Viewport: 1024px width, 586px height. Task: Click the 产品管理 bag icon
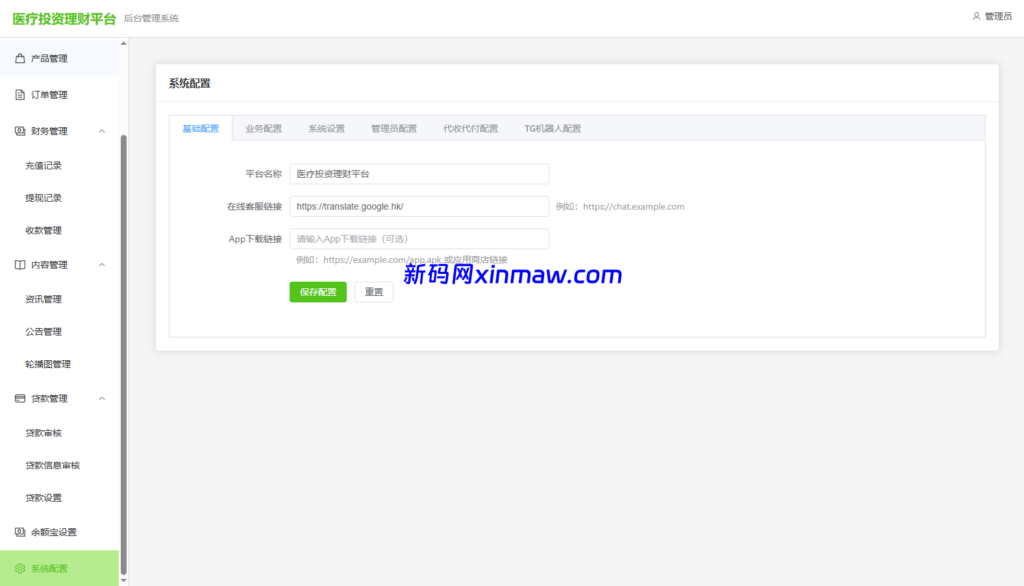click(x=20, y=58)
